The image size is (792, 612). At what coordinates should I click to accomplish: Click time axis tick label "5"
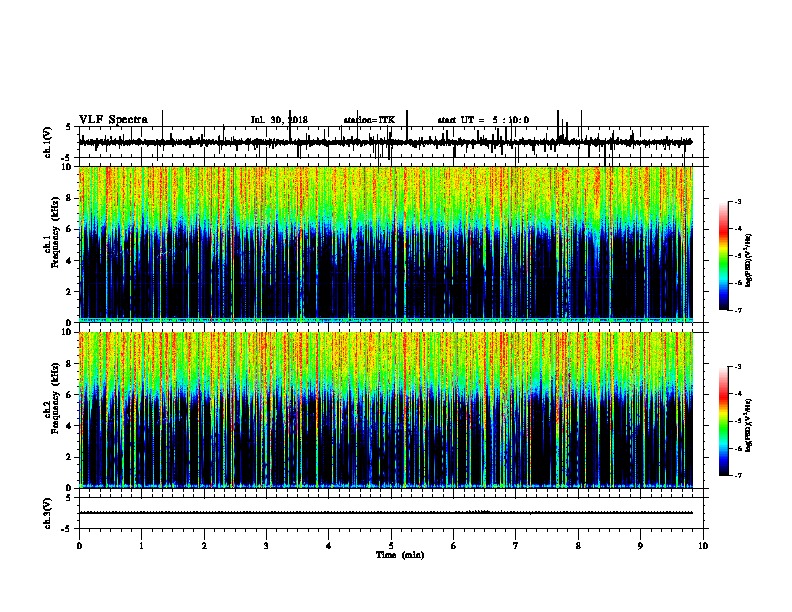(x=391, y=546)
